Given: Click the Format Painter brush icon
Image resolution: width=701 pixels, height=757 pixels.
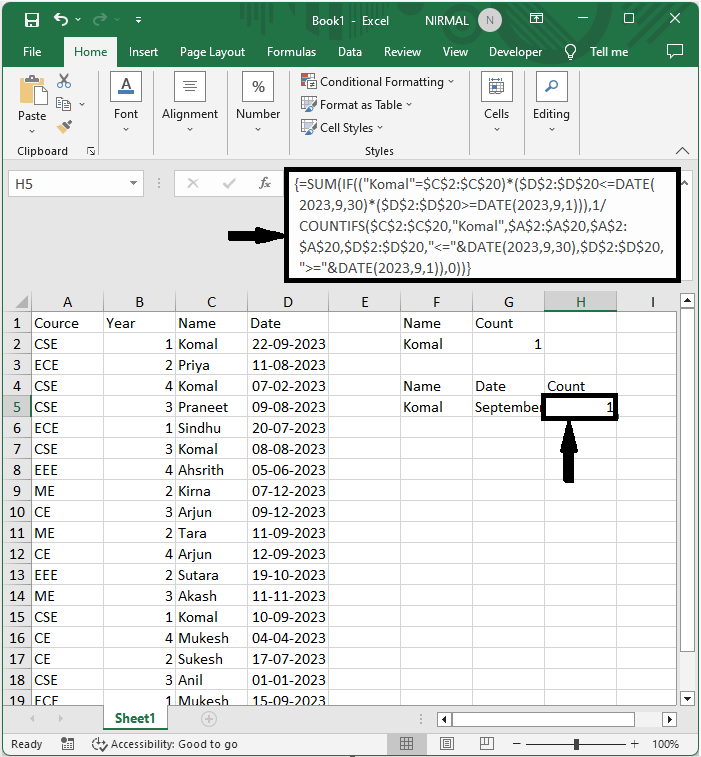Looking at the screenshot, I should click(x=64, y=127).
